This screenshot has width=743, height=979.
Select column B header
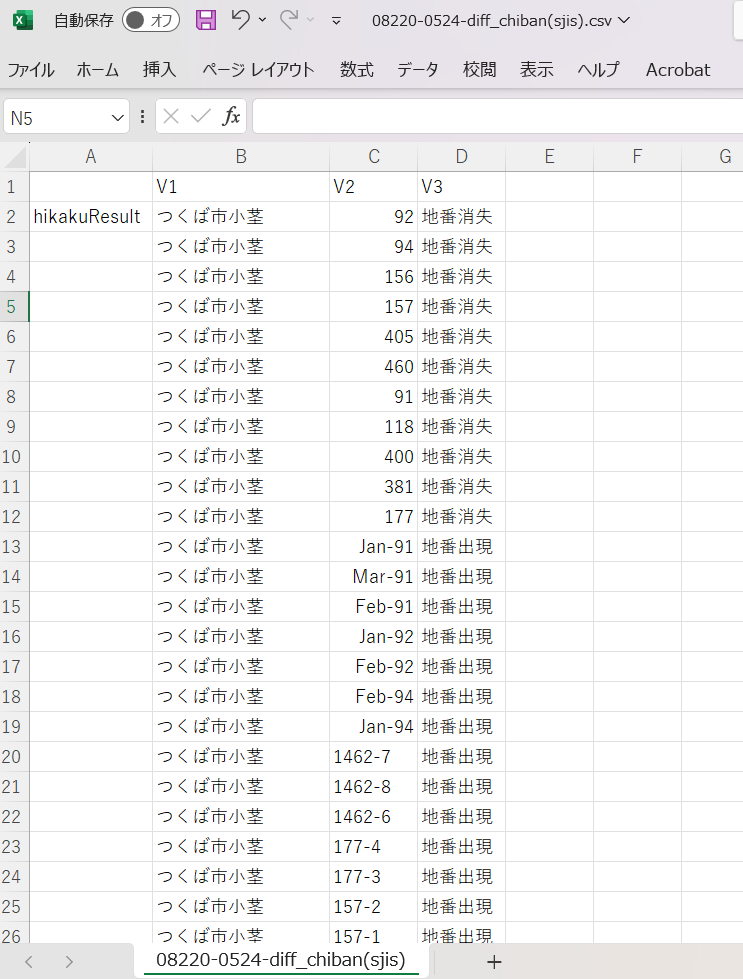point(241,157)
